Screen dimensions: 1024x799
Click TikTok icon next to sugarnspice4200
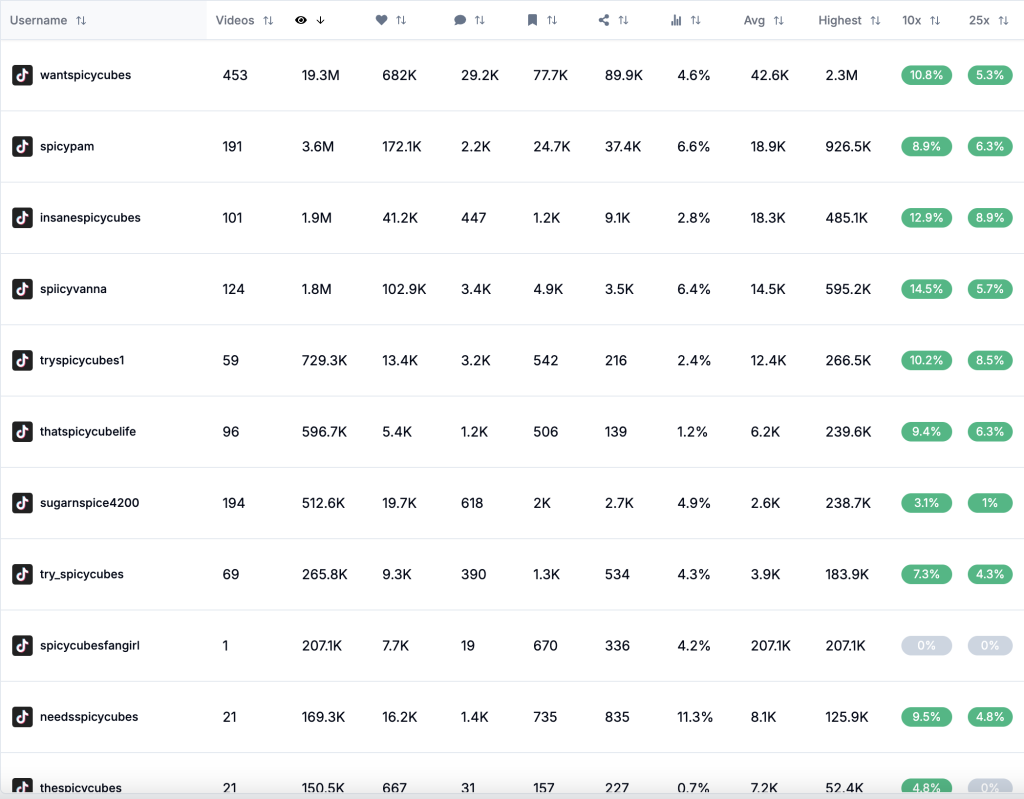click(22, 503)
